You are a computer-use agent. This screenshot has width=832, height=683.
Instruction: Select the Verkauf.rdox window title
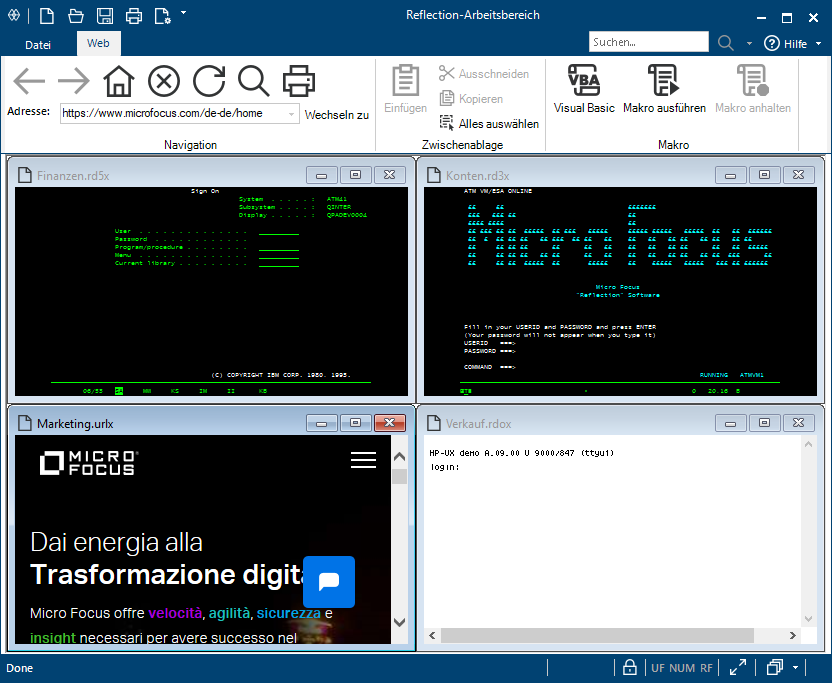pyautogui.click(x=479, y=423)
